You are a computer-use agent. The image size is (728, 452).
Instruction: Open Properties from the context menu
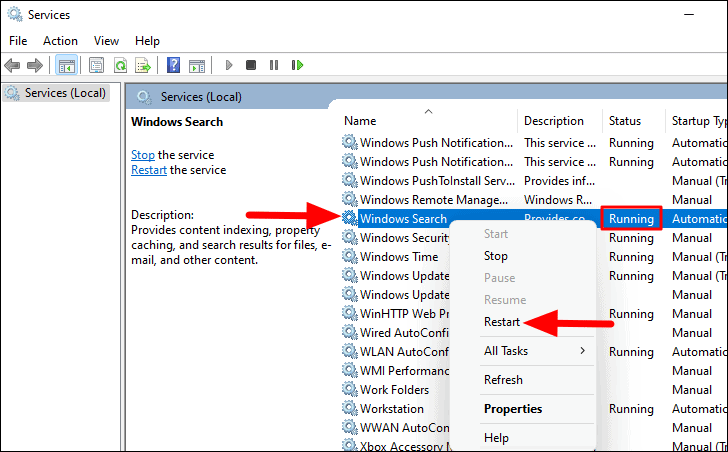tap(513, 409)
